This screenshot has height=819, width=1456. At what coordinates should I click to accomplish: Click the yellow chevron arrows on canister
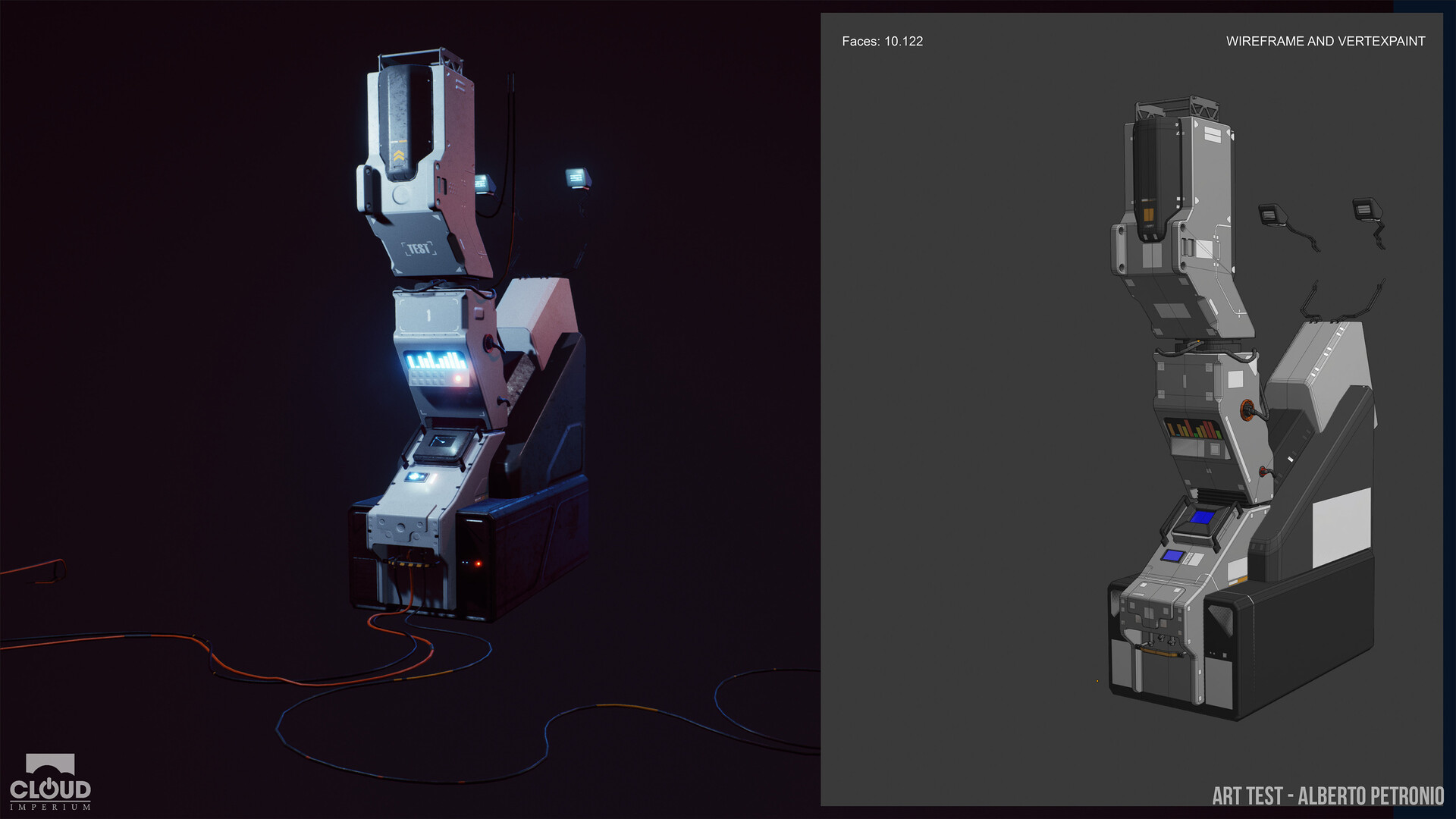pyautogui.click(x=398, y=155)
